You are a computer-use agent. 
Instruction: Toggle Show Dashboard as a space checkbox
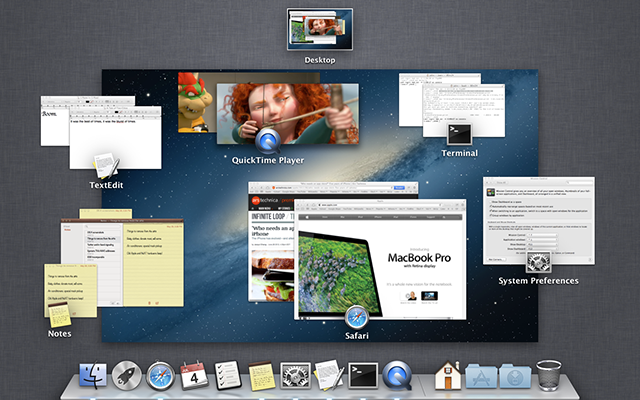(x=490, y=202)
